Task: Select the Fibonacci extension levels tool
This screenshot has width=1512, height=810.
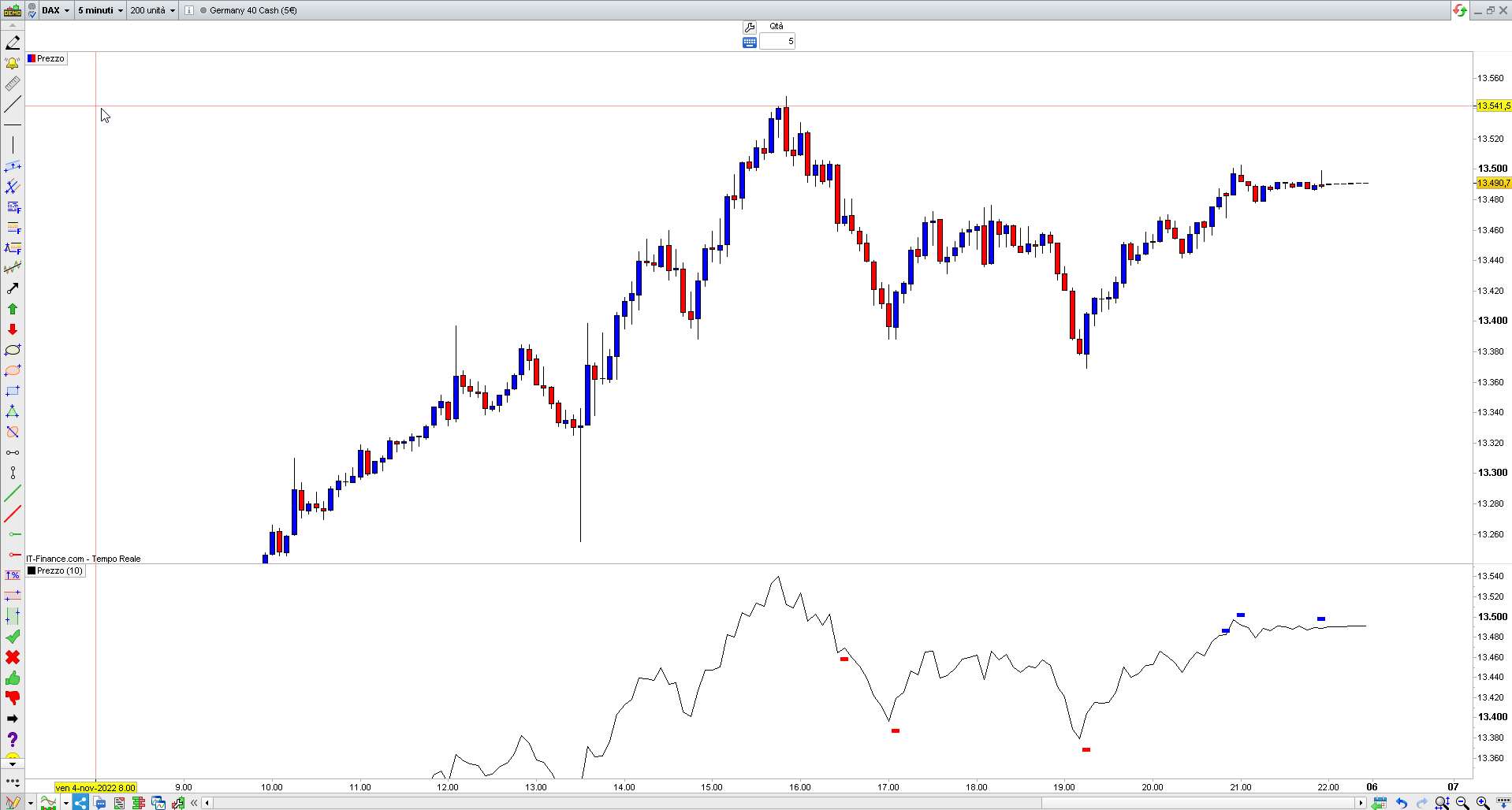Action: [x=13, y=228]
